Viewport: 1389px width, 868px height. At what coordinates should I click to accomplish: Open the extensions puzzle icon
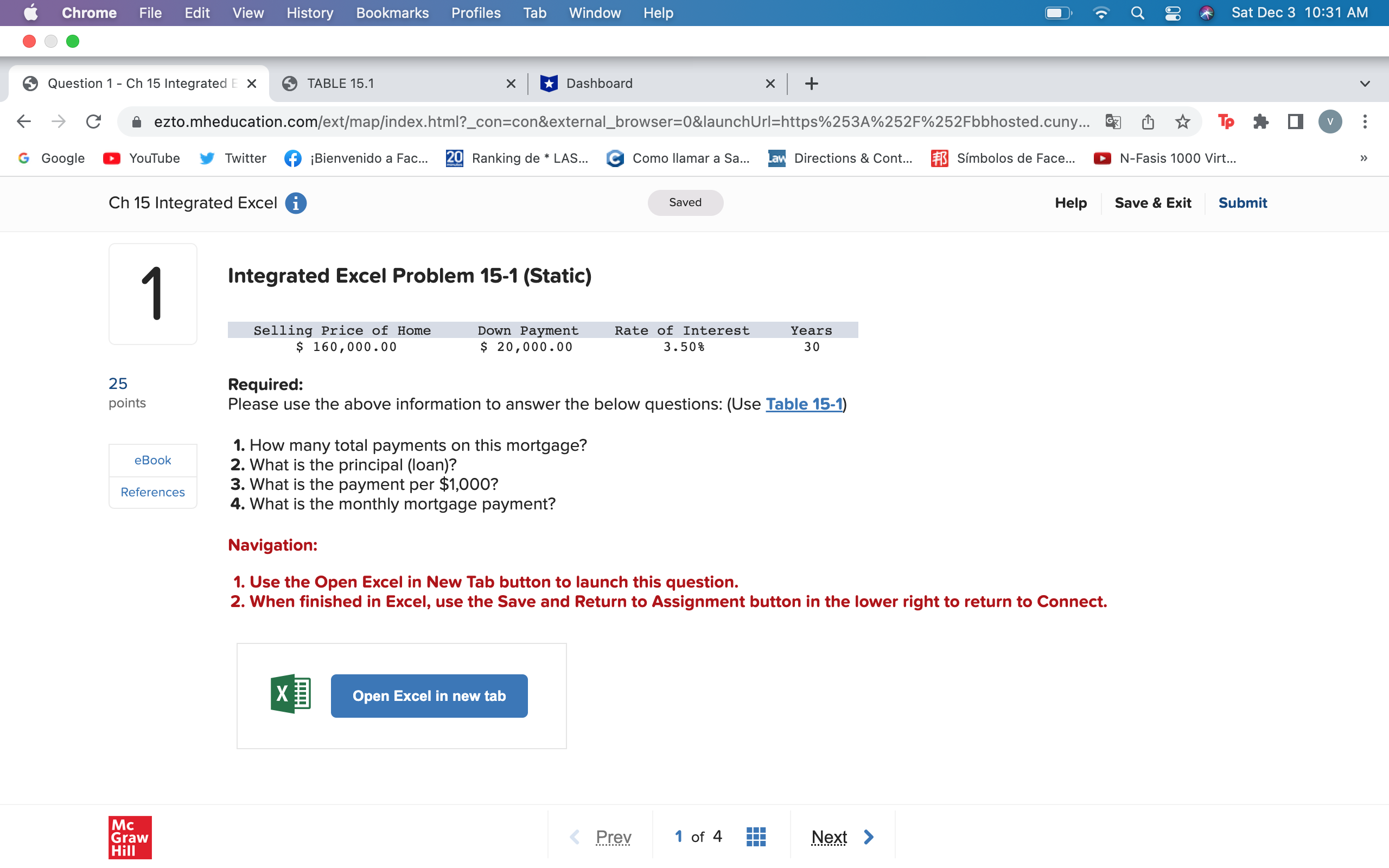tap(1261, 121)
